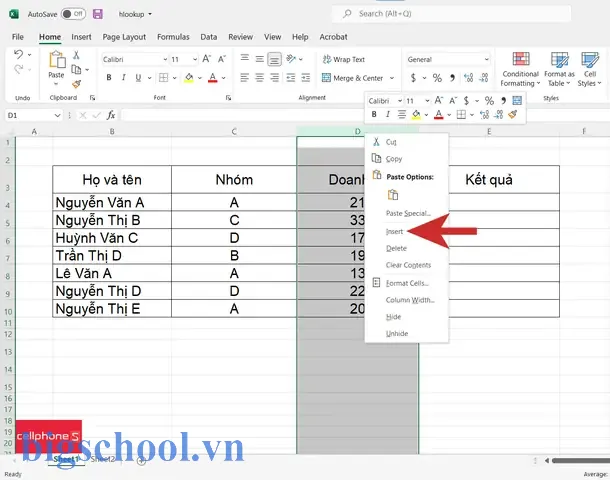
Task: Switch to the Formulas tab
Action: pyautogui.click(x=173, y=37)
